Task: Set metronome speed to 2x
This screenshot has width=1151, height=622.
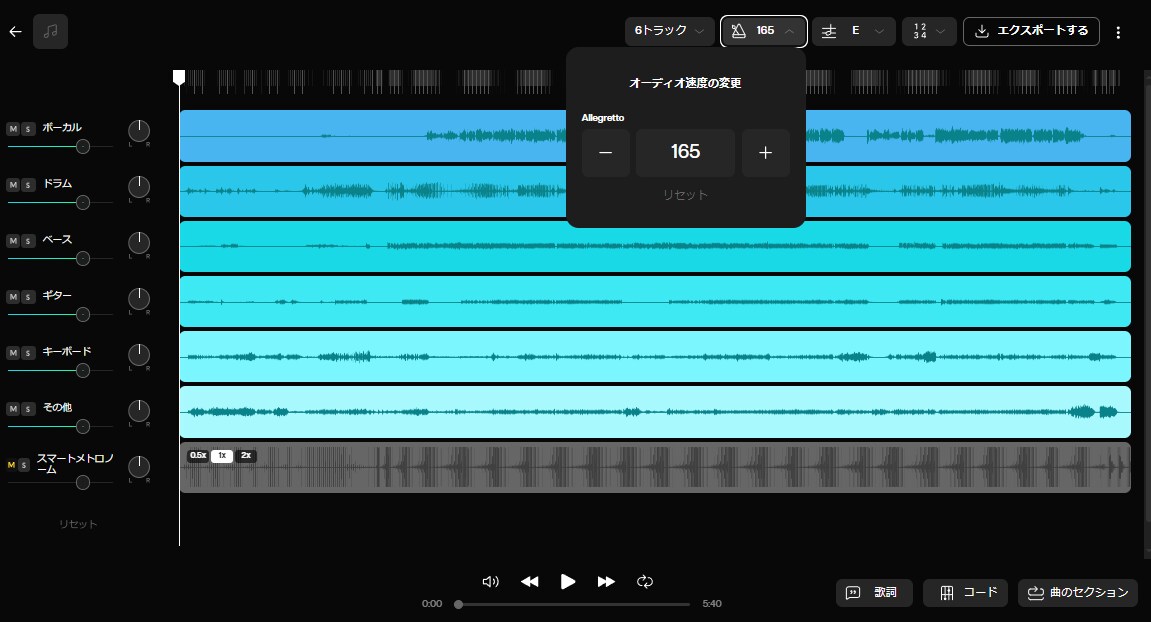Action: point(246,456)
